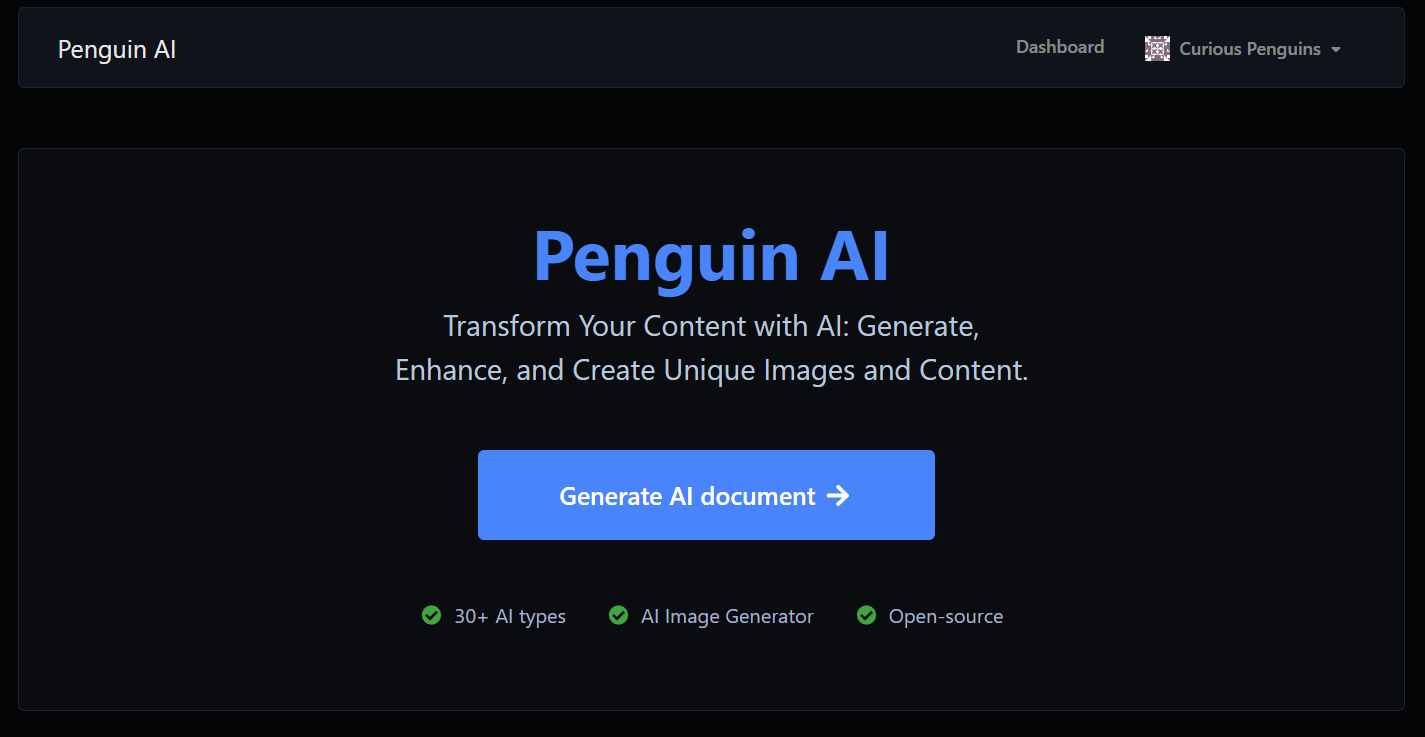Select the Penguin AI logo in the navbar
The width and height of the screenshot is (1425, 737).
coord(116,48)
